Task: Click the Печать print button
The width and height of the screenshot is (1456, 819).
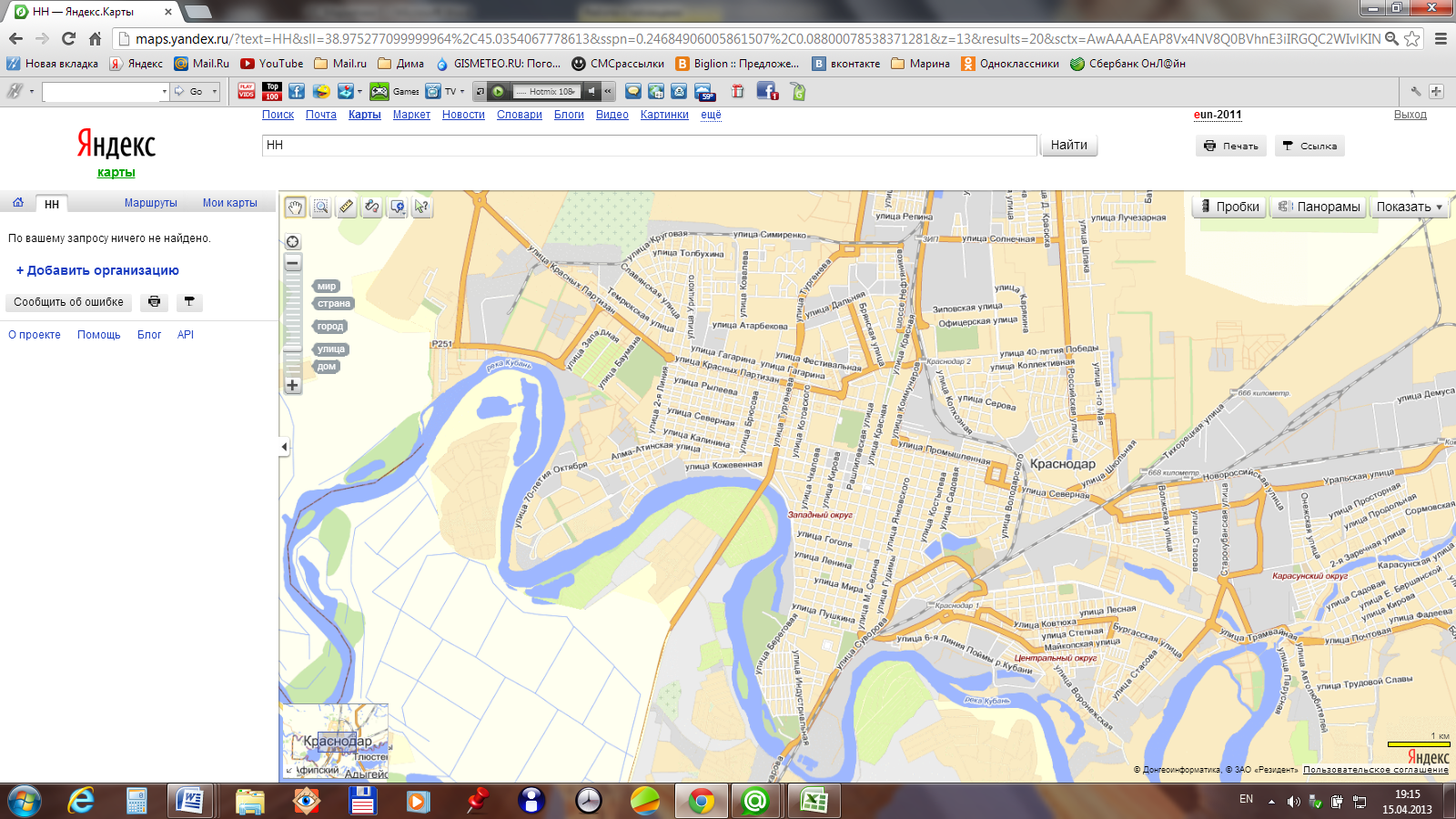Action: coord(1231,146)
